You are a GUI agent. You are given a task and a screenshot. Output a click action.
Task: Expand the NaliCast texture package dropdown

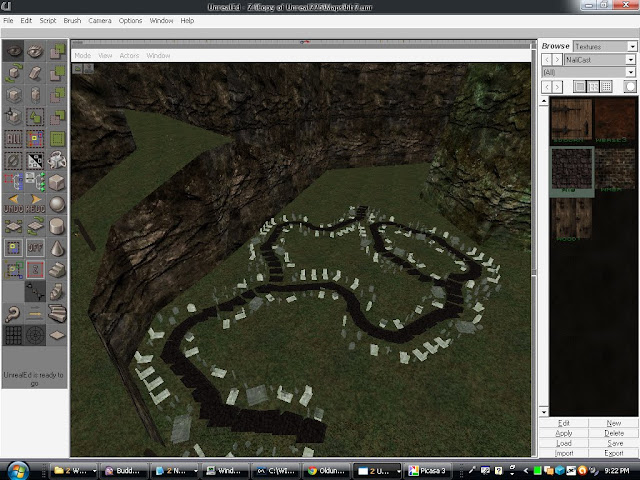(630, 60)
